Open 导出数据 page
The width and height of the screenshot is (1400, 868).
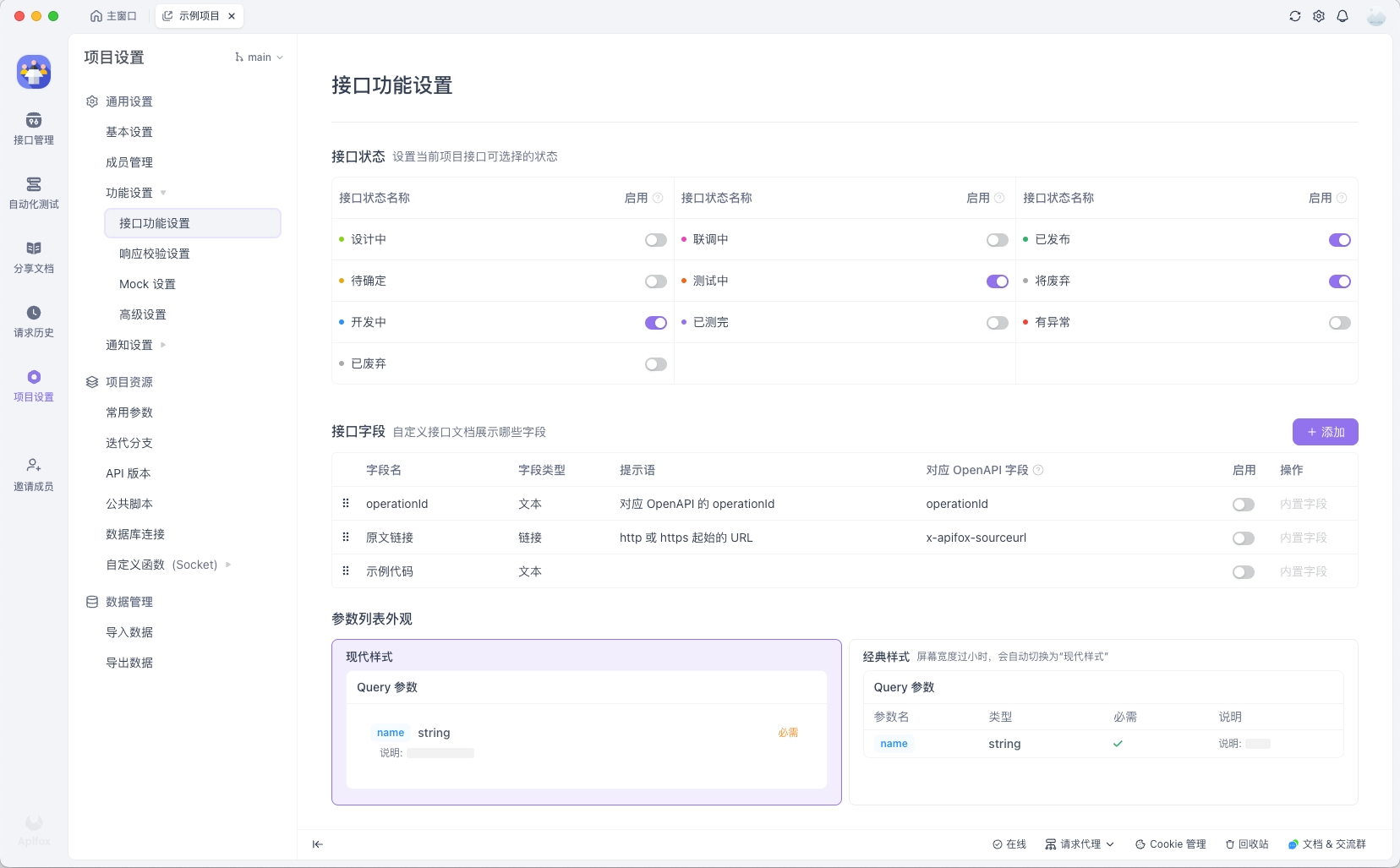point(129,663)
